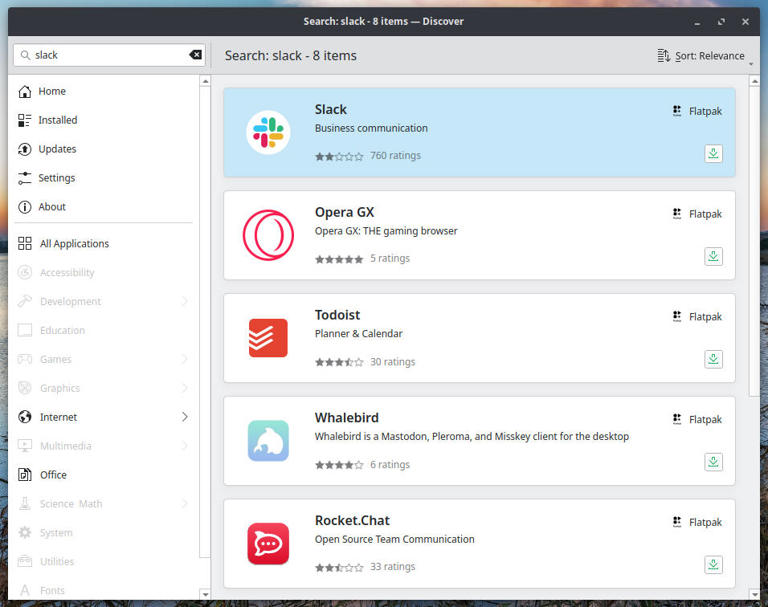Screen dimensions: 768x607
Task: Click the install icon for Opera GX
Action: tap(713, 256)
